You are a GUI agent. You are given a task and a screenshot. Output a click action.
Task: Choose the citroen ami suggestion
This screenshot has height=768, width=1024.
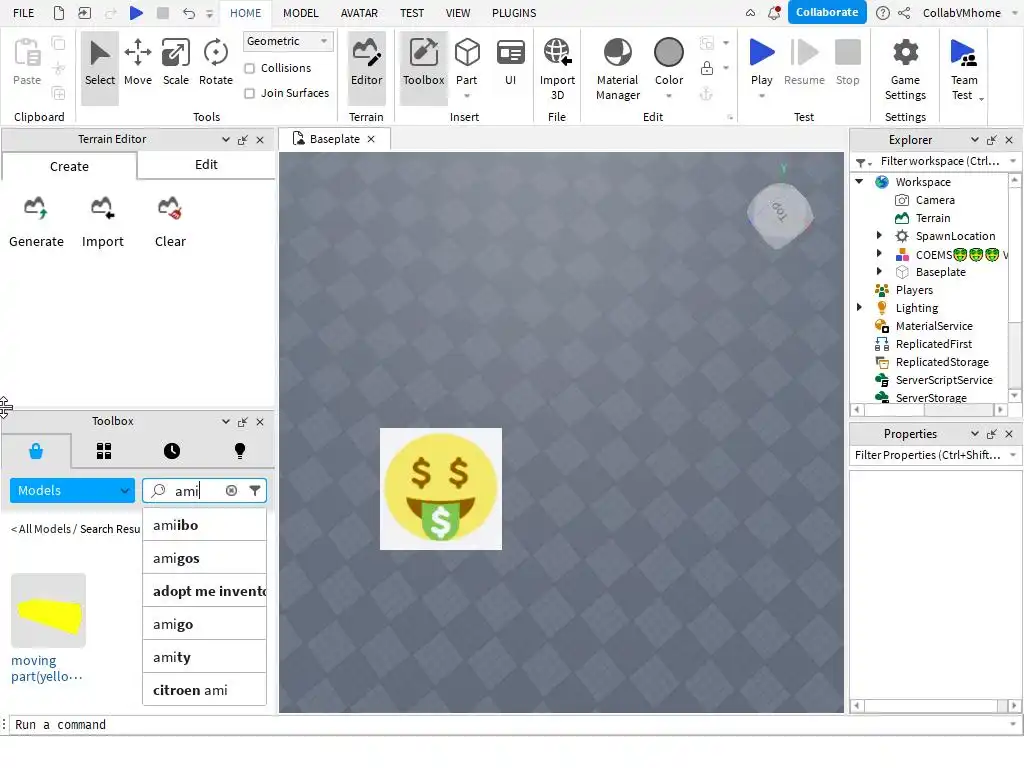click(204, 690)
